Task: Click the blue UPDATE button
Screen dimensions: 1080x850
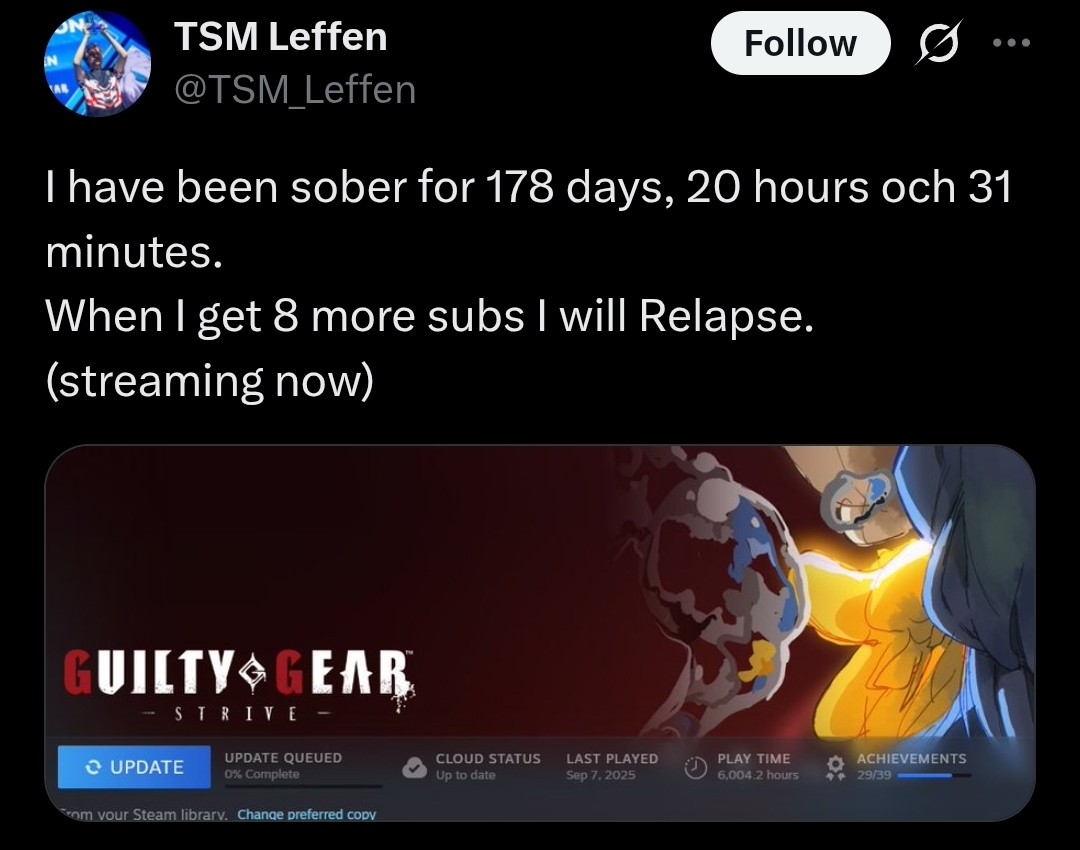Action: (x=134, y=767)
